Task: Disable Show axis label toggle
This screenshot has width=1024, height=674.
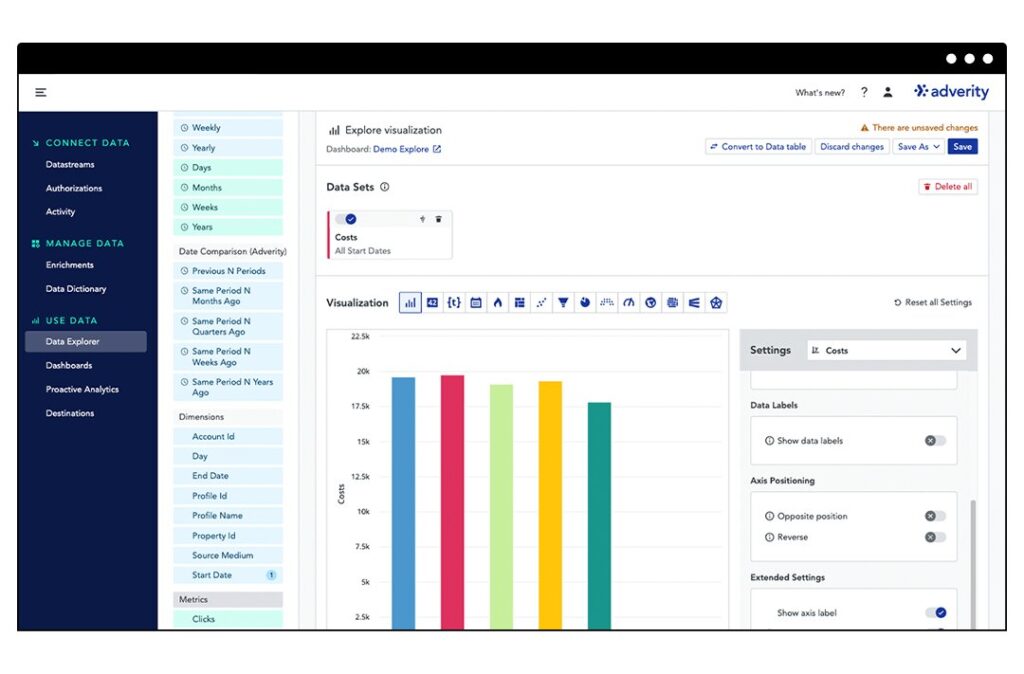Action: pos(936,613)
